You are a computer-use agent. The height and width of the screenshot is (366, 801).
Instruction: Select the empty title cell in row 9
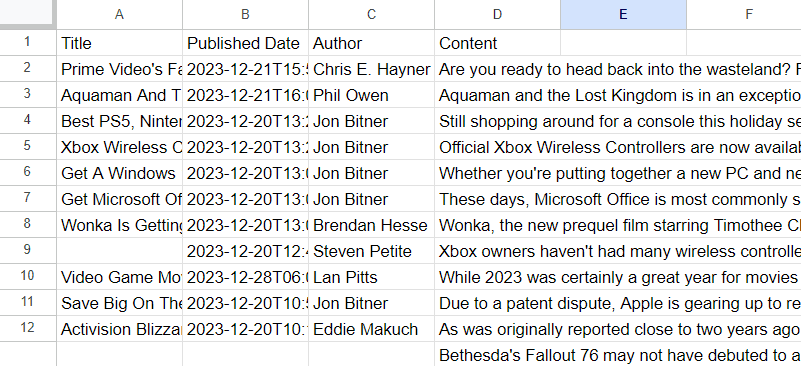click(120, 251)
